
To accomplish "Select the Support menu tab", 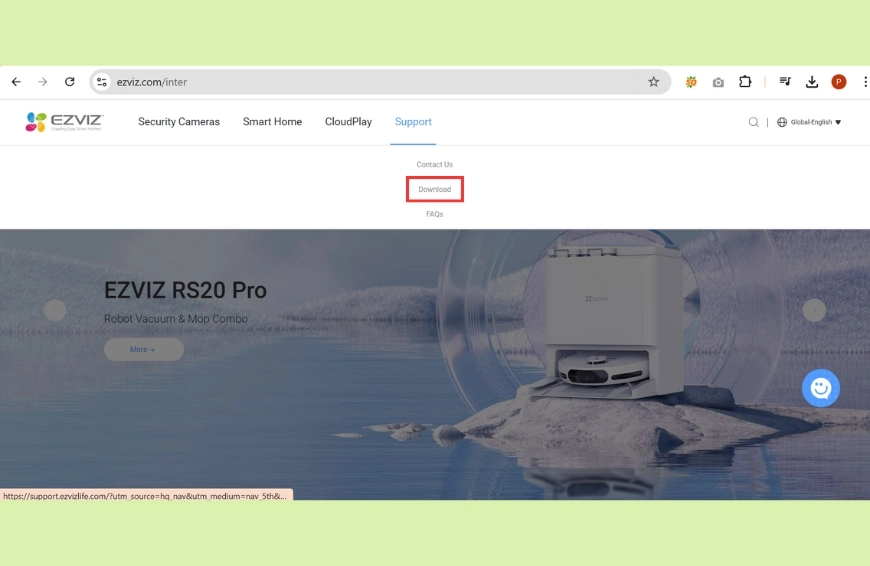I will 413,122.
